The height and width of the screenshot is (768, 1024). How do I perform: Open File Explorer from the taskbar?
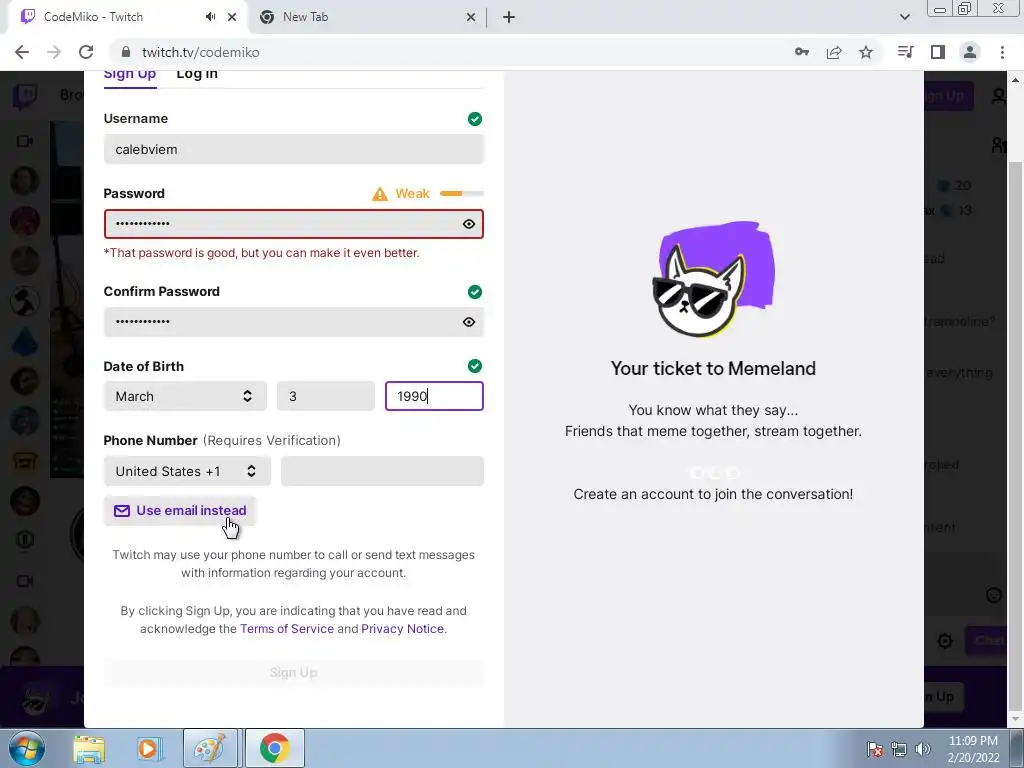coord(89,748)
